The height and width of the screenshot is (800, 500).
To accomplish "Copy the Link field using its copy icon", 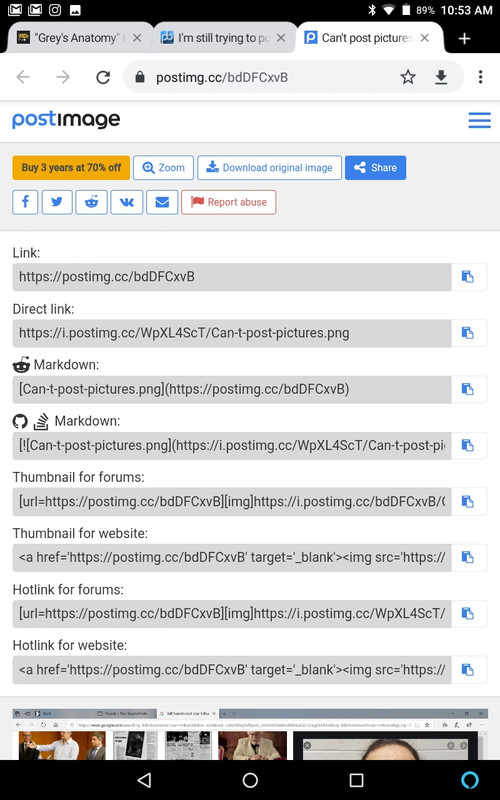I will 468,277.
